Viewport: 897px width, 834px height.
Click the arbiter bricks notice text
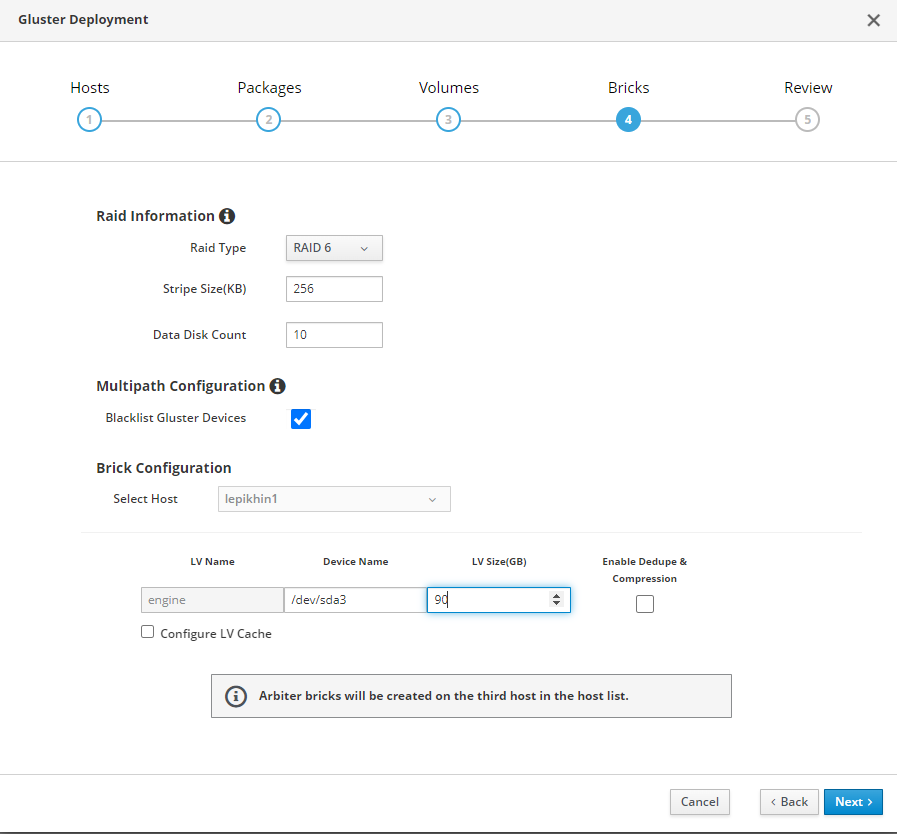(443, 696)
